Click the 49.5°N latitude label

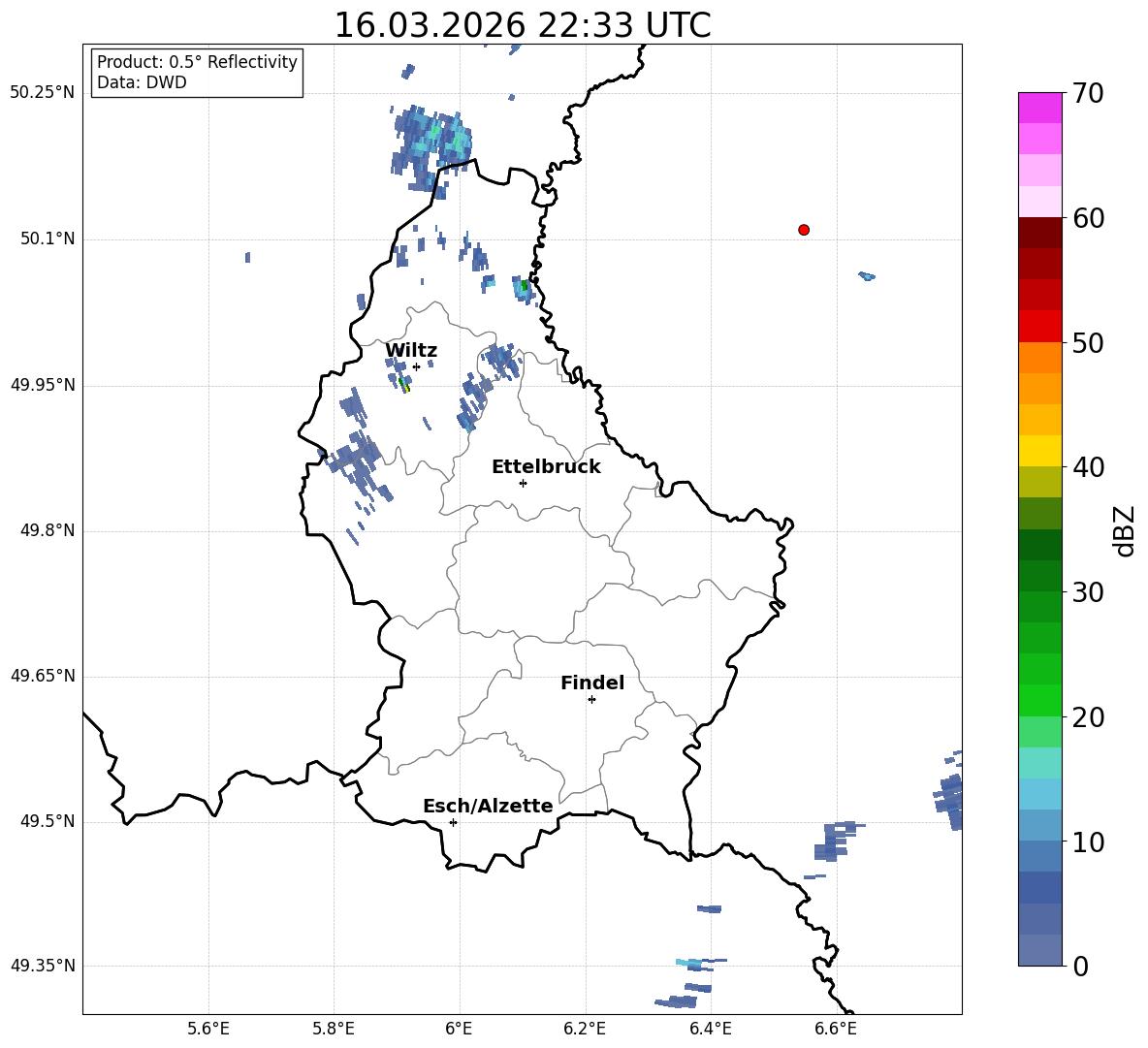48,821
